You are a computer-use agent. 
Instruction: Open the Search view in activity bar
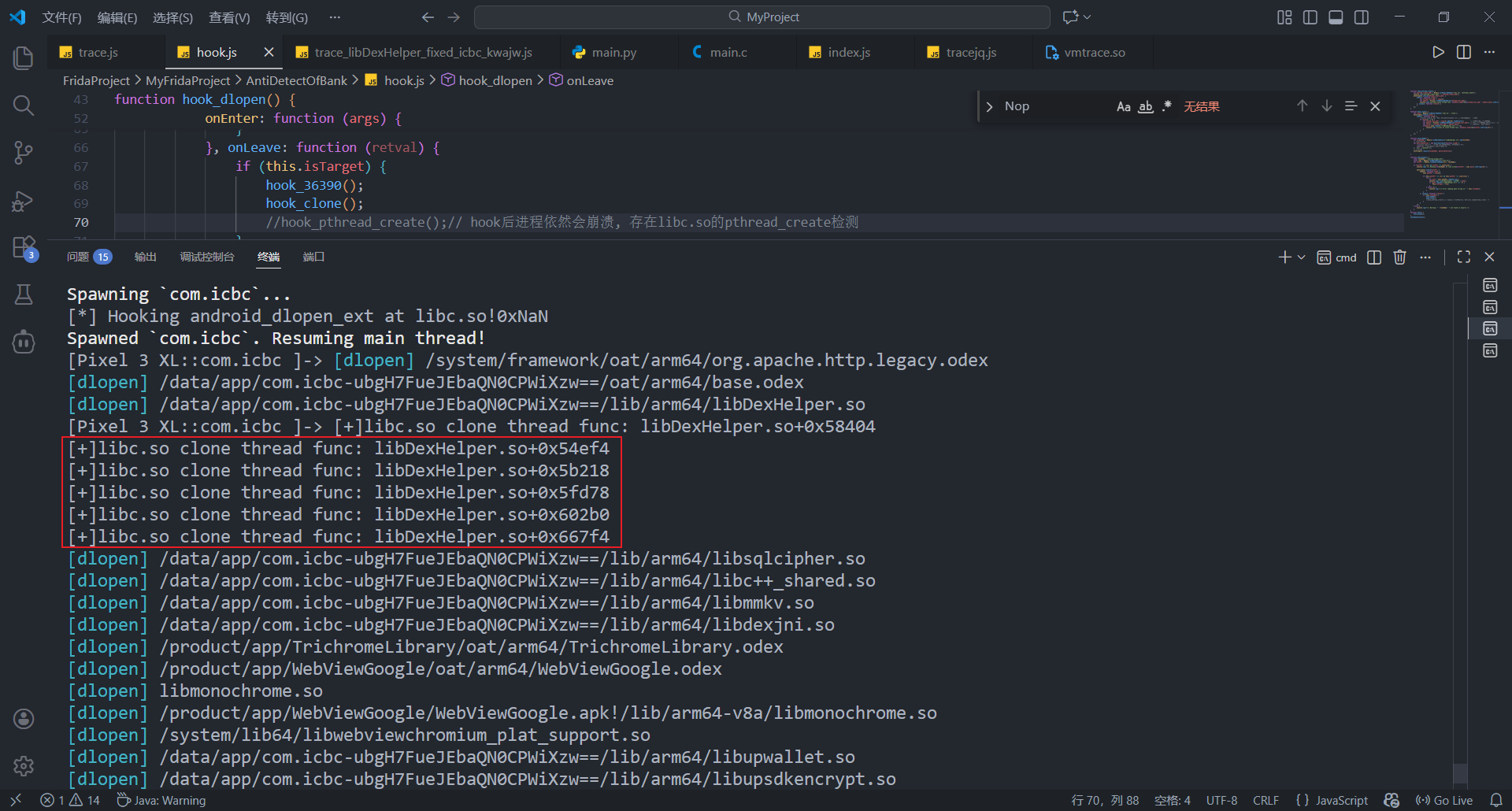pos(24,105)
